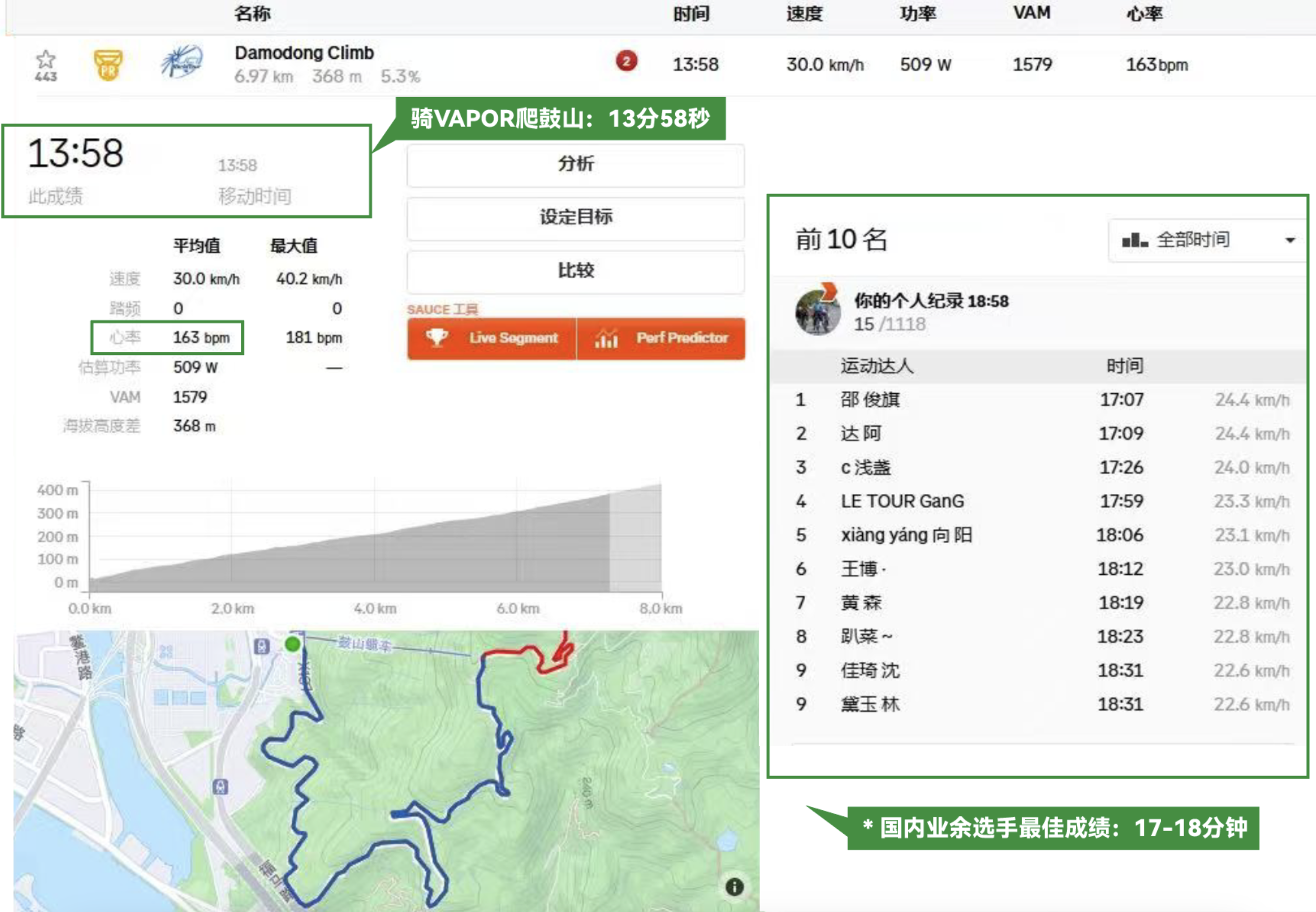Click the trophy icon on Live Segment
The width and height of the screenshot is (1316, 912).
(x=437, y=338)
